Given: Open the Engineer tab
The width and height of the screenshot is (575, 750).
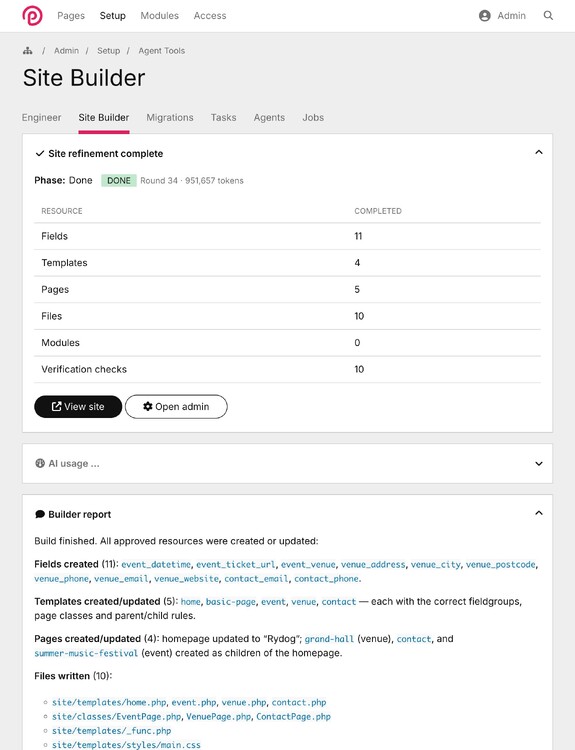Looking at the screenshot, I should 42,118.
